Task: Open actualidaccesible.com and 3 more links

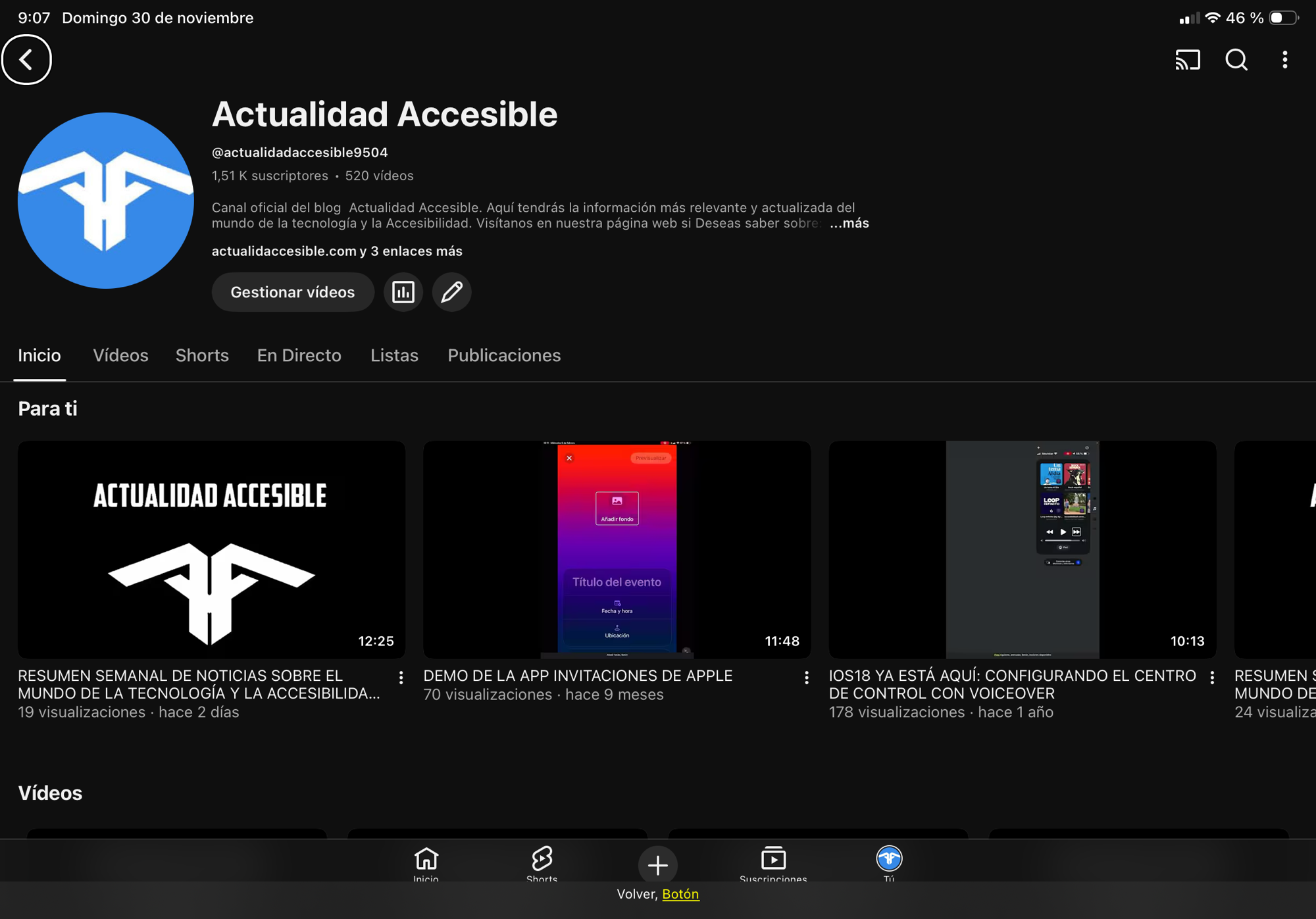Action: pyautogui.click(x=337, y=251)
